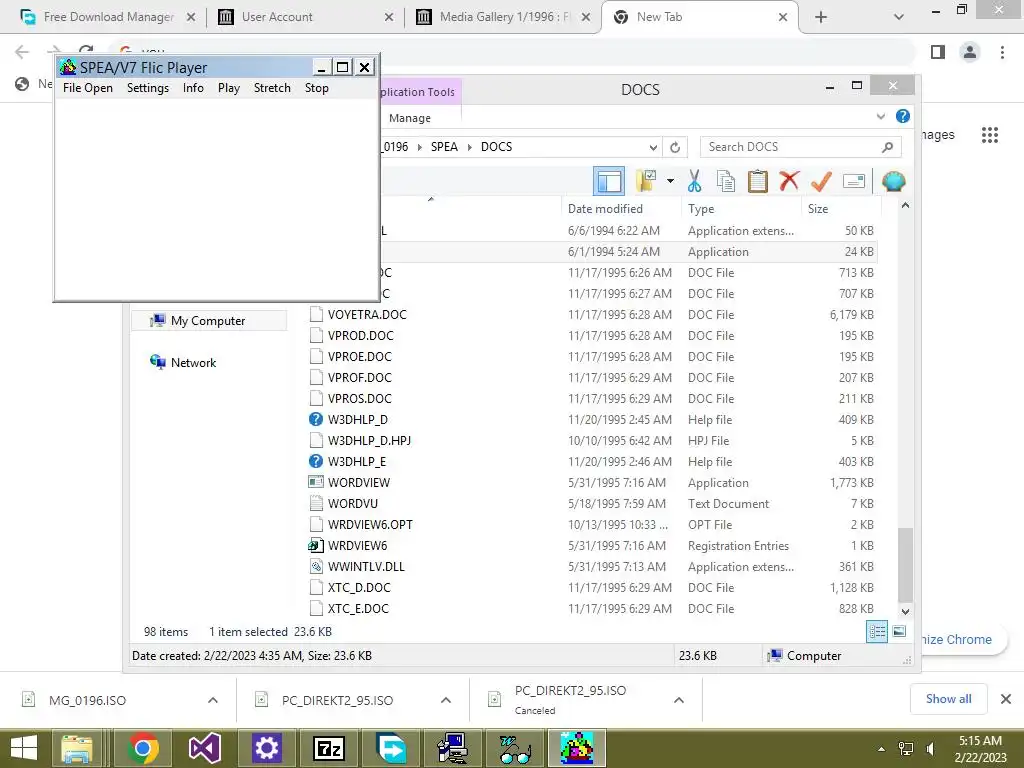Switch to large icons view
This screenshot has height=768, width=1024.
coord(899,631)
